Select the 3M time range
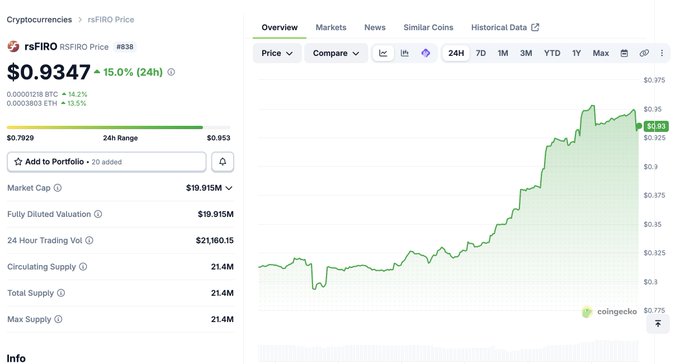The image size is (680, 364). (526, 53)
